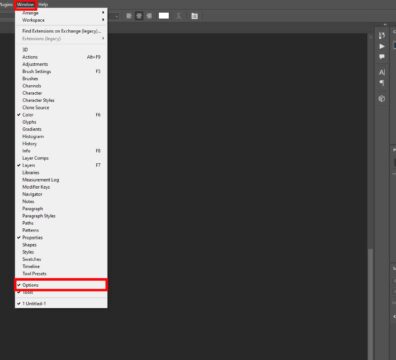Viewport: 396px width, 360px height.
Task: Click Find Extensions on Exchange (legacy)
Action: pos(61,31)
